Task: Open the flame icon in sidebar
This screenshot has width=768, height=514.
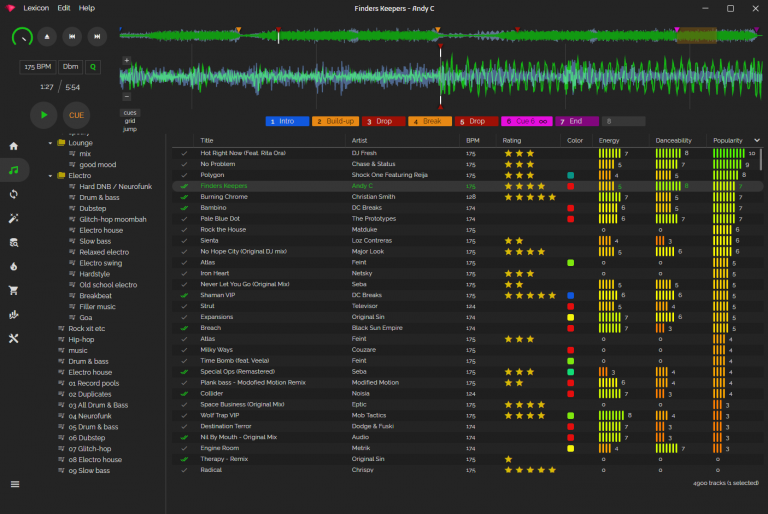Action: point(14,266)
